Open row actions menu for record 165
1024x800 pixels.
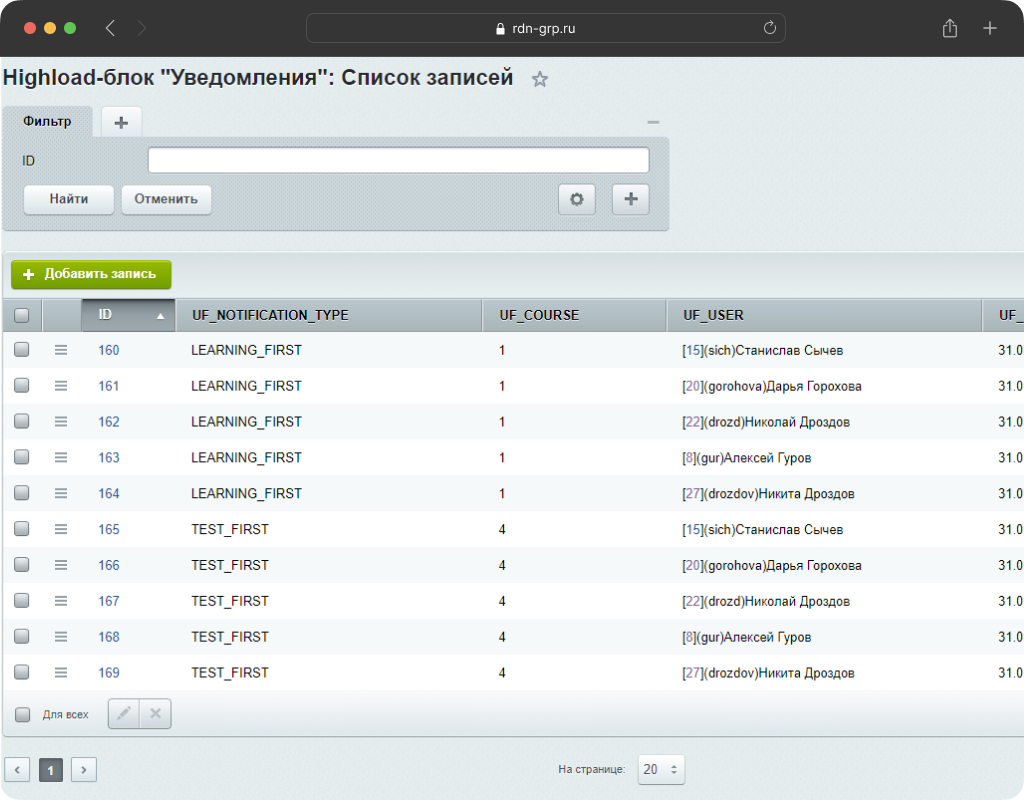(61, 529)
